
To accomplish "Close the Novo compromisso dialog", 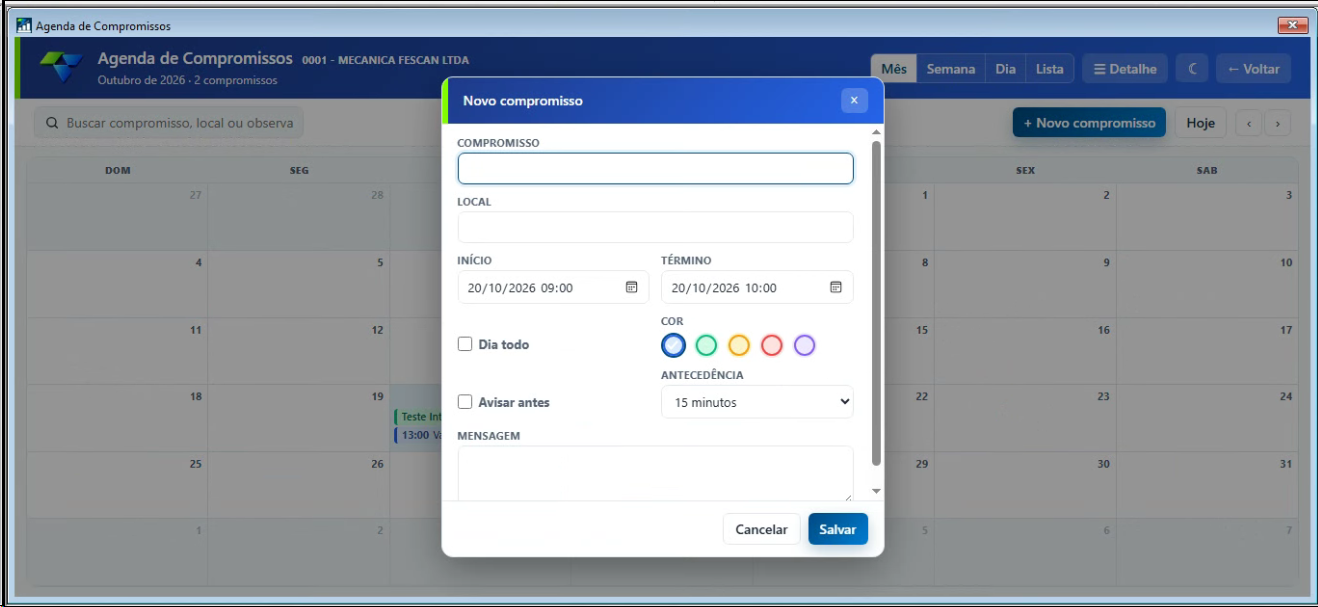I will [x=854, y=100].
